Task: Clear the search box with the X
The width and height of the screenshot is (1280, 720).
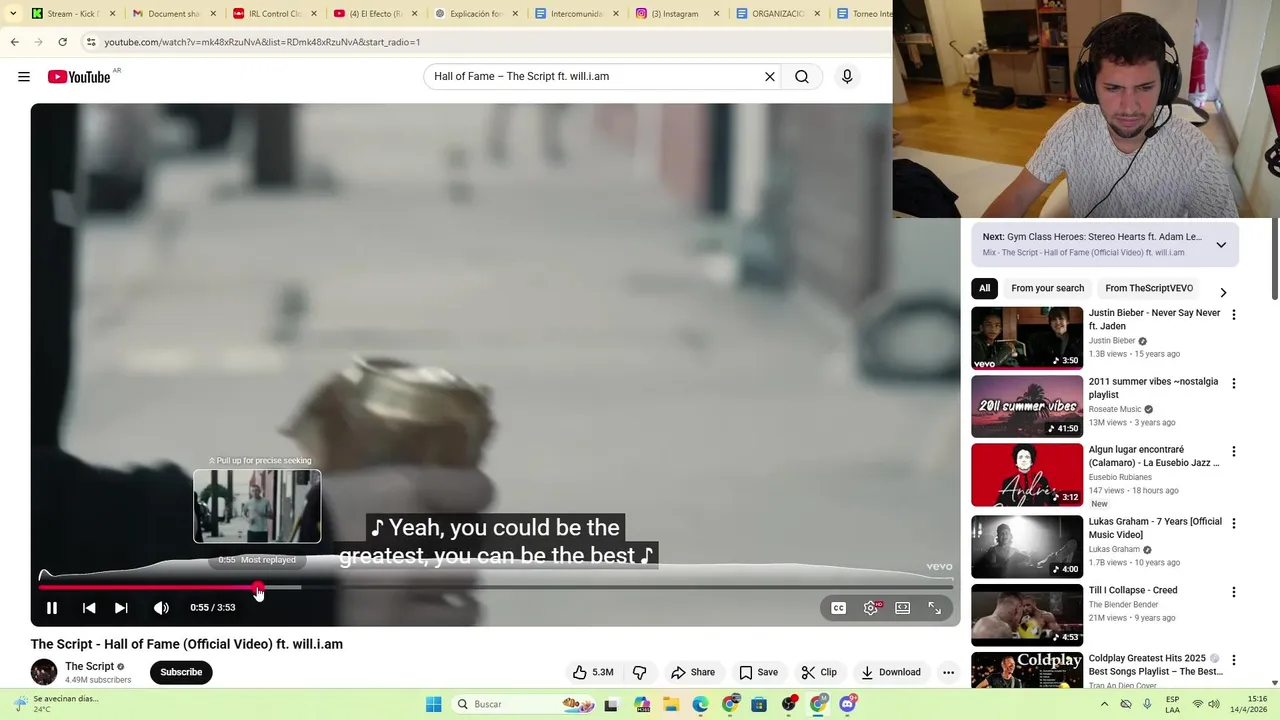Action: click(x=770, y=76)
